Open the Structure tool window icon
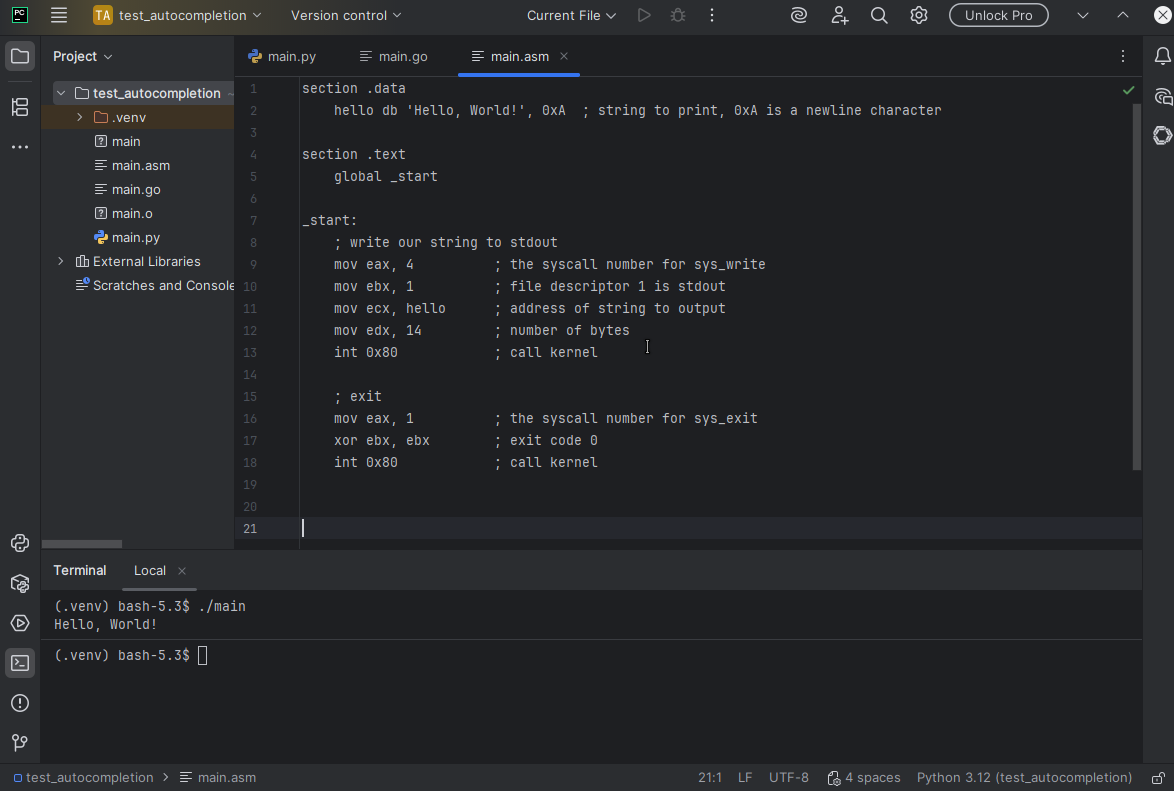Screen dimensions: 1174x791 tap(20, 107)
